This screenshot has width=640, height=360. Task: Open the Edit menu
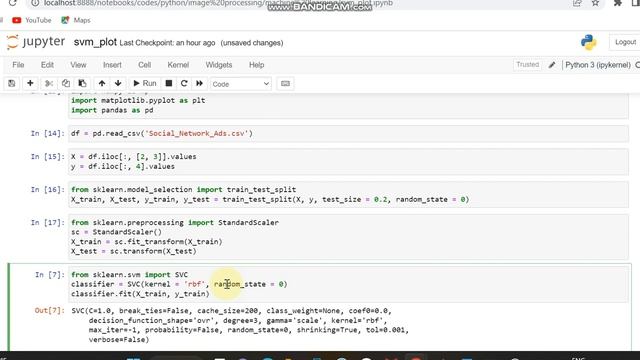[x=47, y=65]
